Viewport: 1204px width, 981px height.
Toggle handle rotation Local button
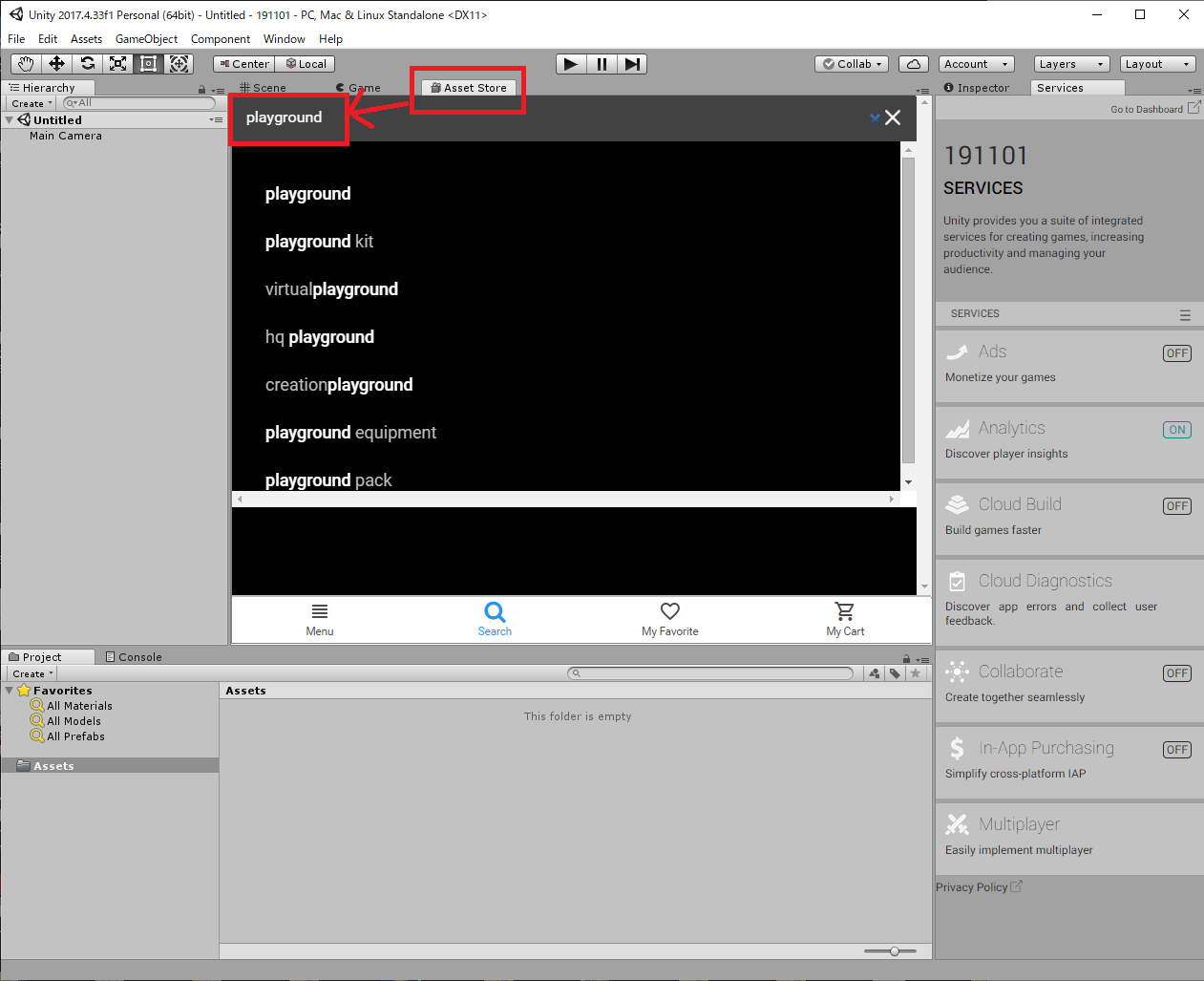click(x=306, y=64)
